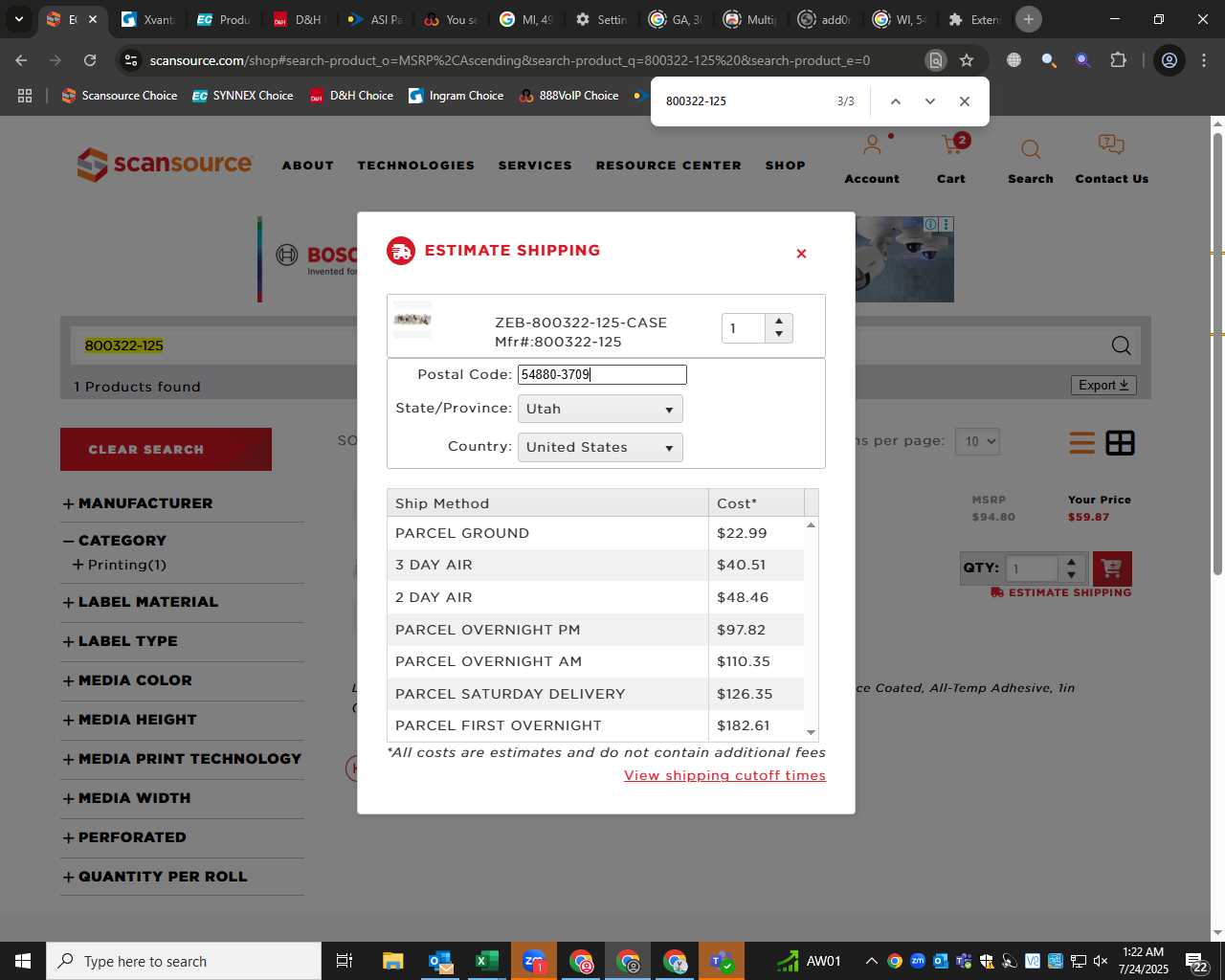The image size is (1225, 980).
Task: Click ESTIMATE SHIPPING link on product
Action: pyautogui.click(x=1061, y=592)
